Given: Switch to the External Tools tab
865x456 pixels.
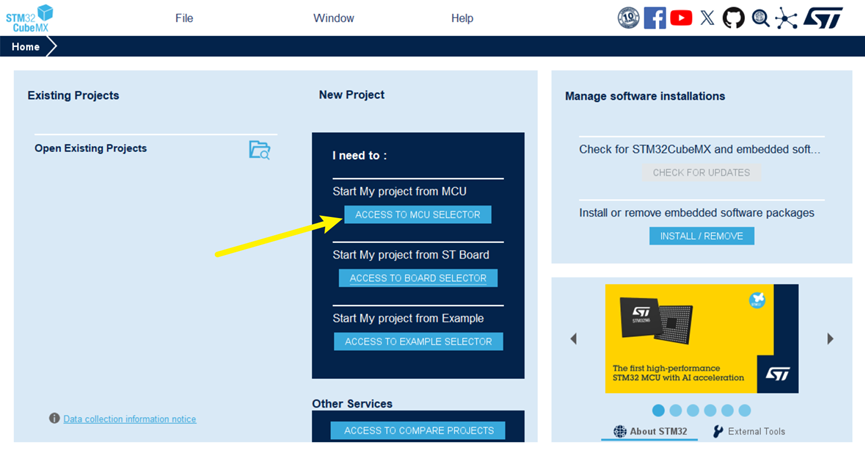Looking at the screenshot, I should 749,431.
